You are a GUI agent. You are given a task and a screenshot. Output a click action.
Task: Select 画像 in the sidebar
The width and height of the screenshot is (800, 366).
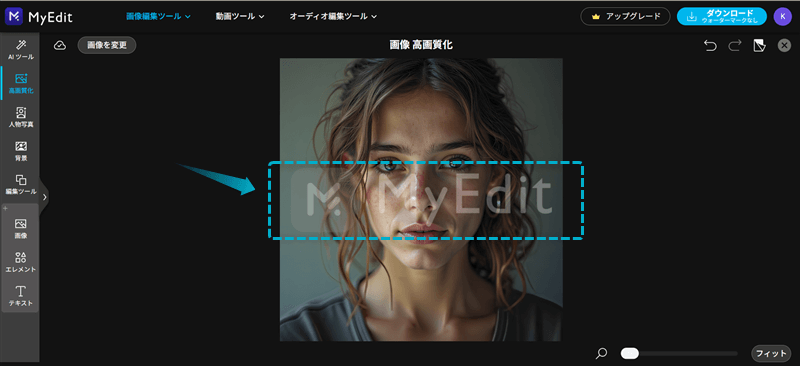pos(21,228)
